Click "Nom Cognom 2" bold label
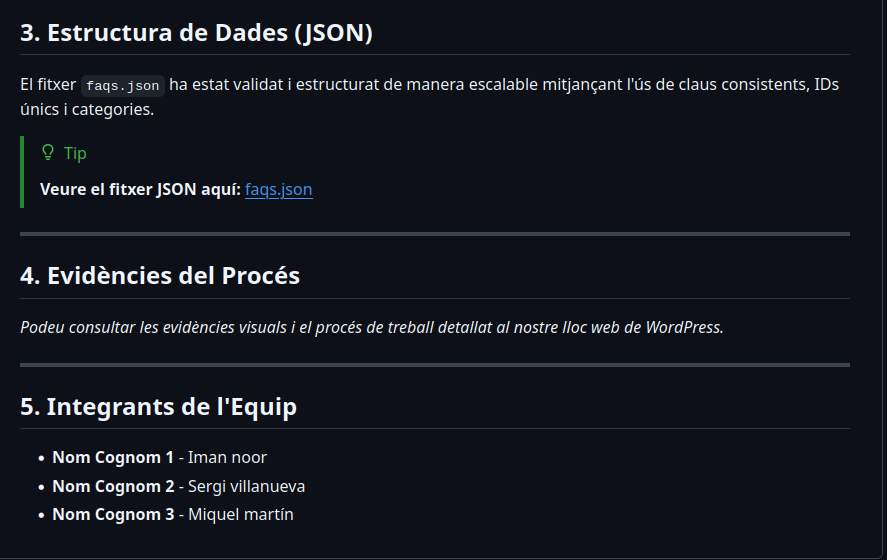Image resolution: width=887 pixels, height=560 pixels. tap(113, 486)
